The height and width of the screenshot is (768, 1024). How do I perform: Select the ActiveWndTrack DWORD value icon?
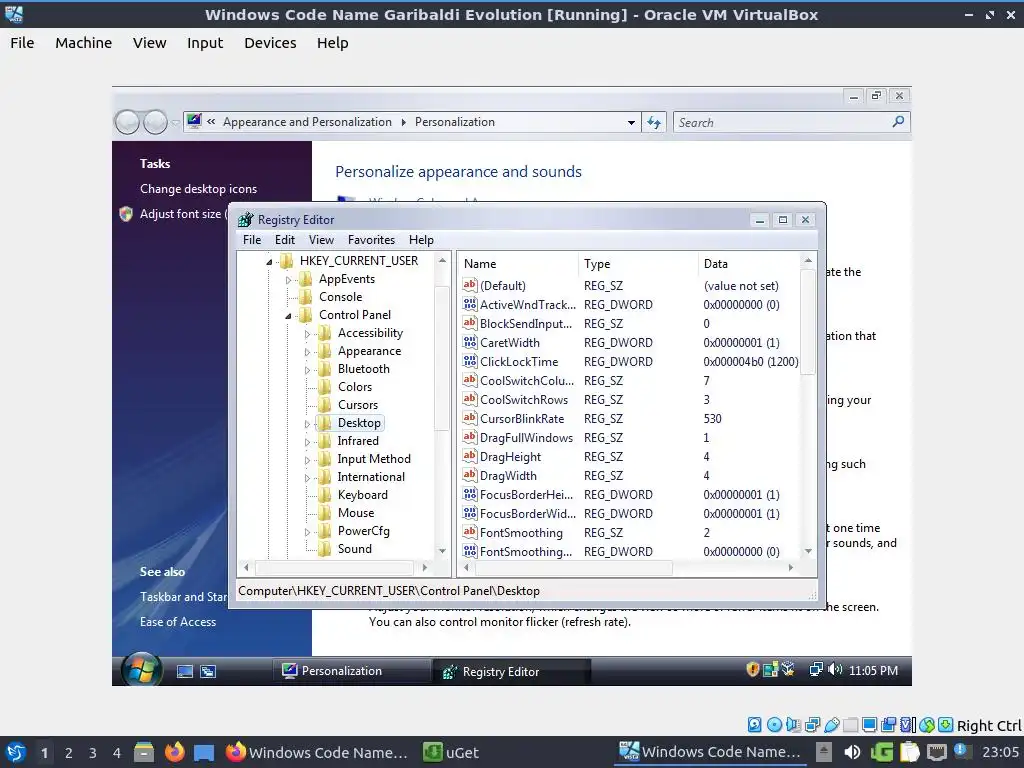click(470, 304)
